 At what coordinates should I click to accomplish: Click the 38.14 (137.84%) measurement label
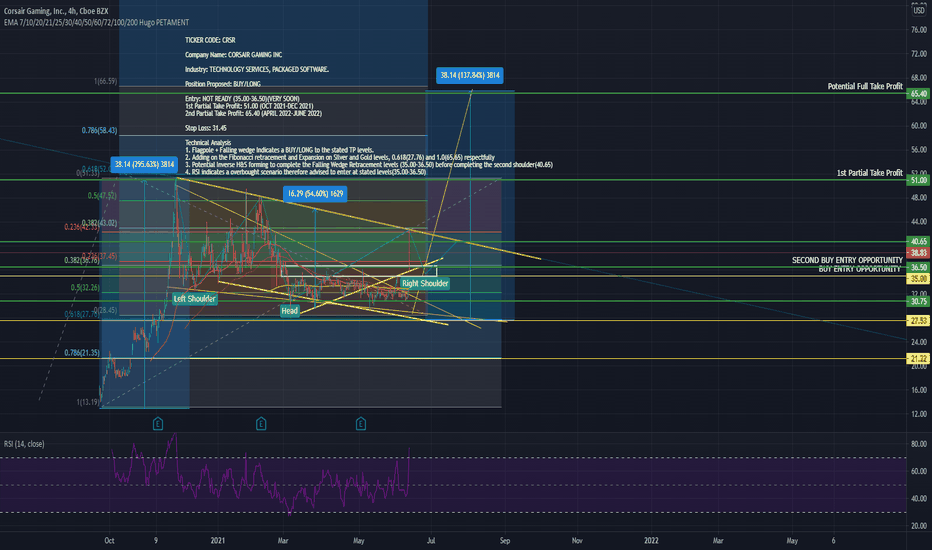click(470, 76)
